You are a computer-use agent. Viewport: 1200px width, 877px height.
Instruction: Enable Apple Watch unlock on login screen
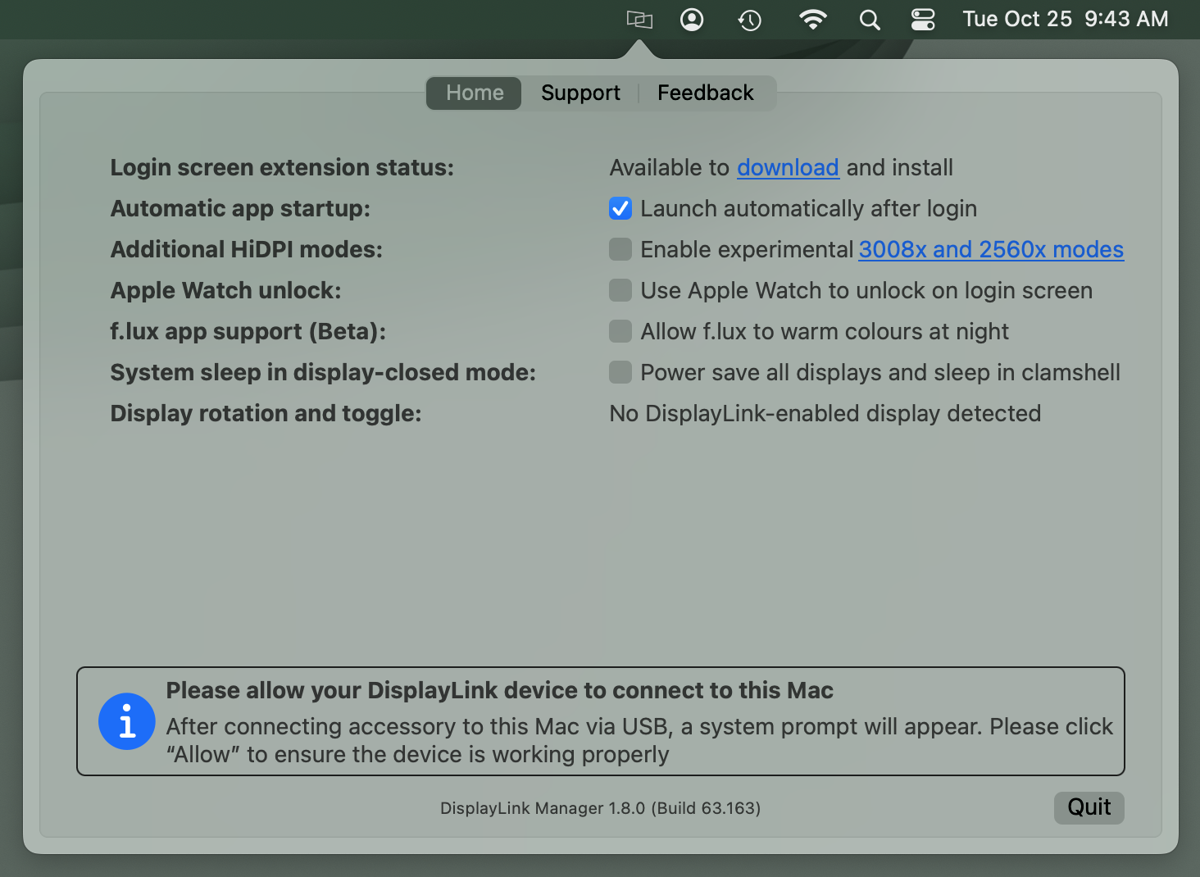coord(620,290)
